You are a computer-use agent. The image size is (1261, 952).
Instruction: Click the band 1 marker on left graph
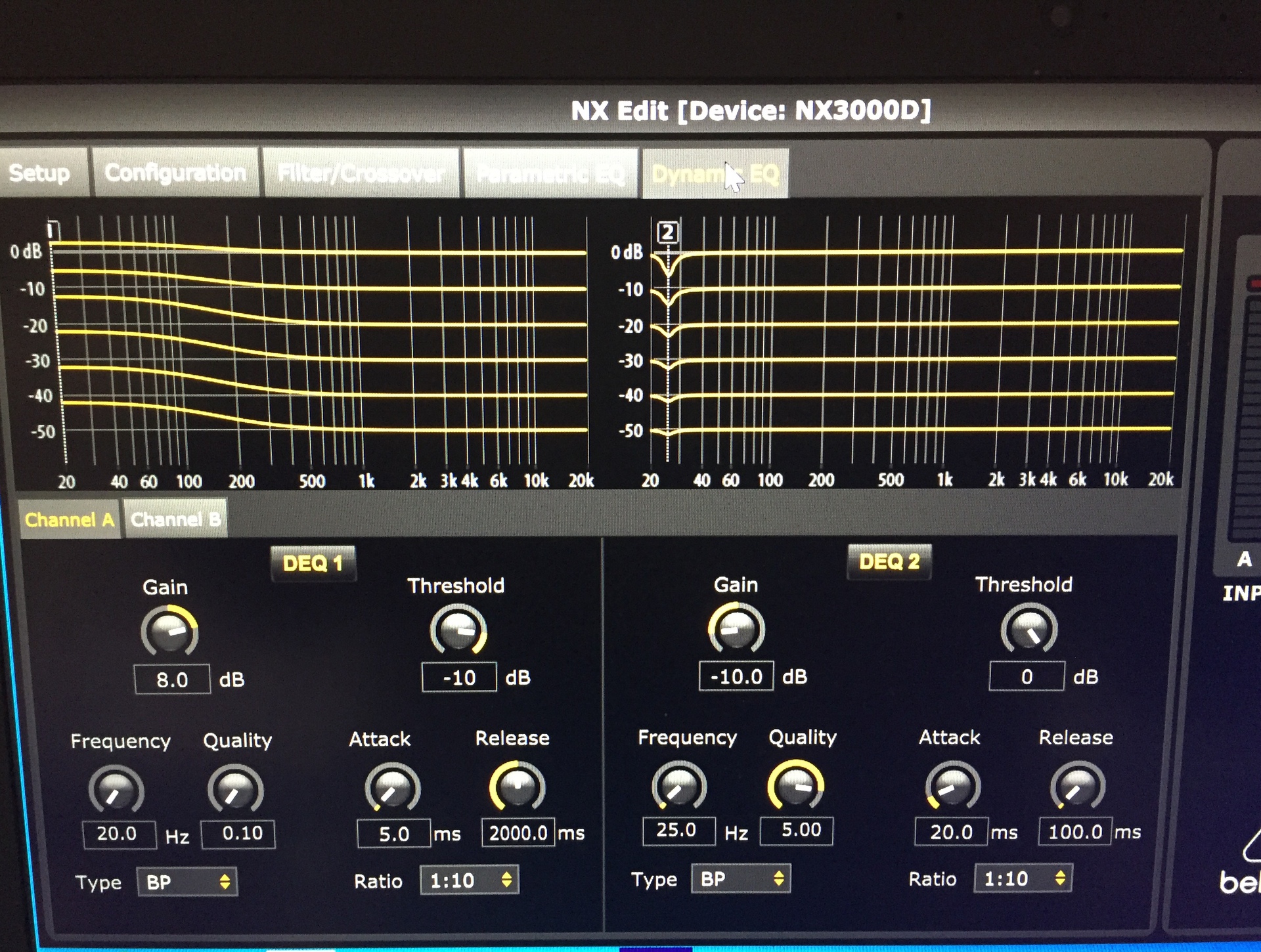[53, 230]
